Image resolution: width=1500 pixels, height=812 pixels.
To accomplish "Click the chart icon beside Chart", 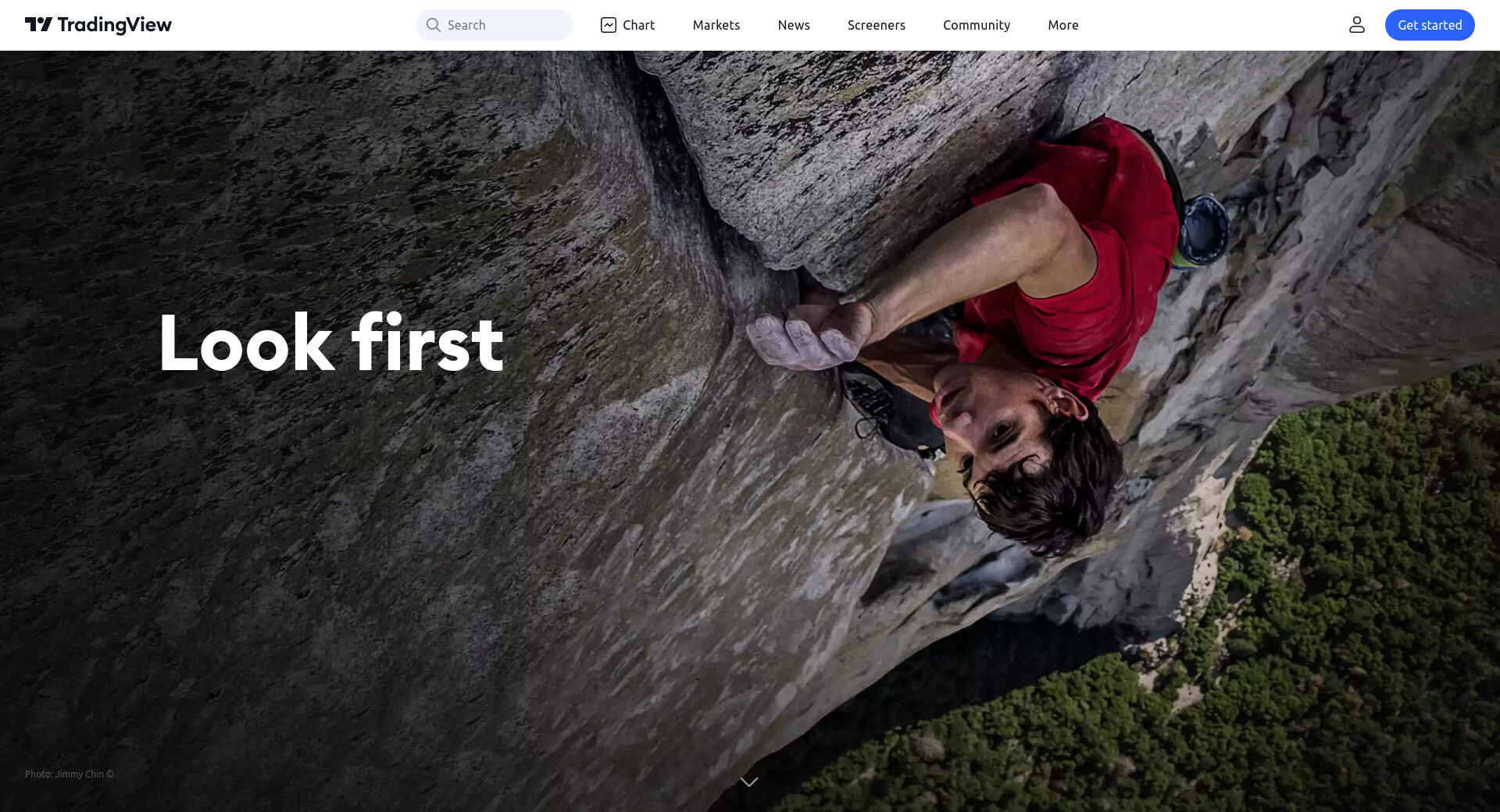I will click(x=609, y=25).
